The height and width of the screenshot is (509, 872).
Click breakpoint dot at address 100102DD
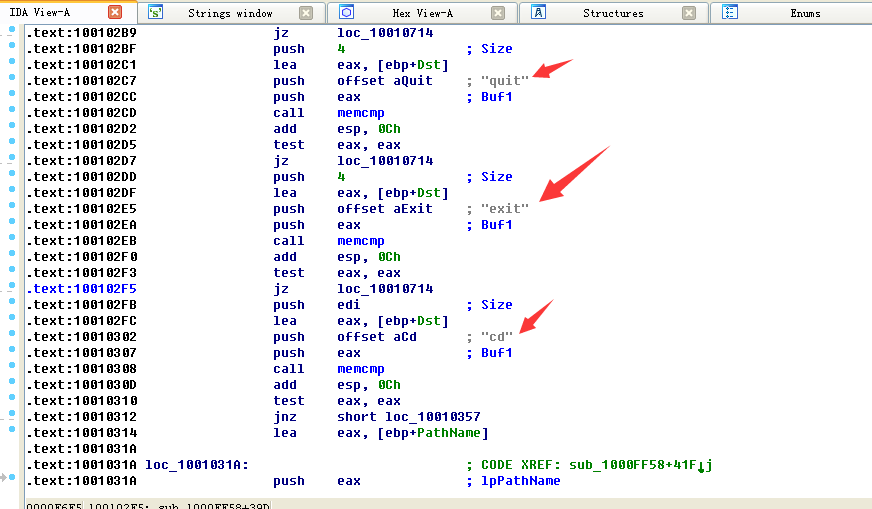click(x=12, y=173)
